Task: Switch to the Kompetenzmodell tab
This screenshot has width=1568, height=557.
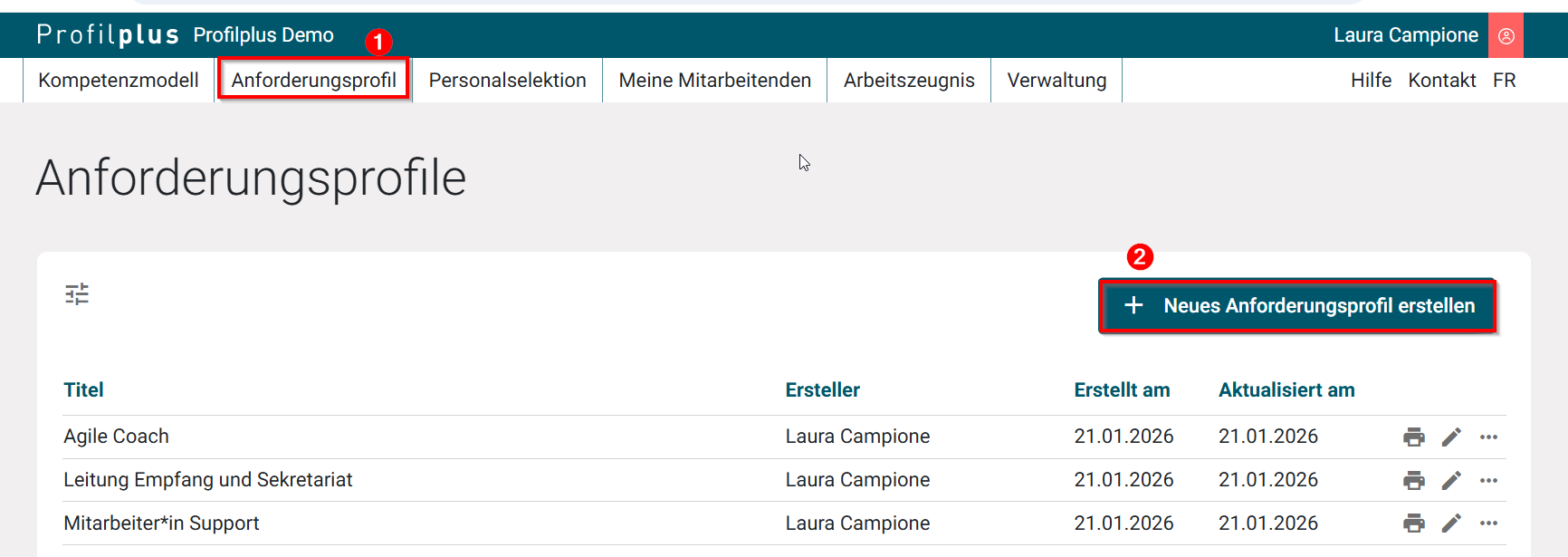Action: [118, 80]
